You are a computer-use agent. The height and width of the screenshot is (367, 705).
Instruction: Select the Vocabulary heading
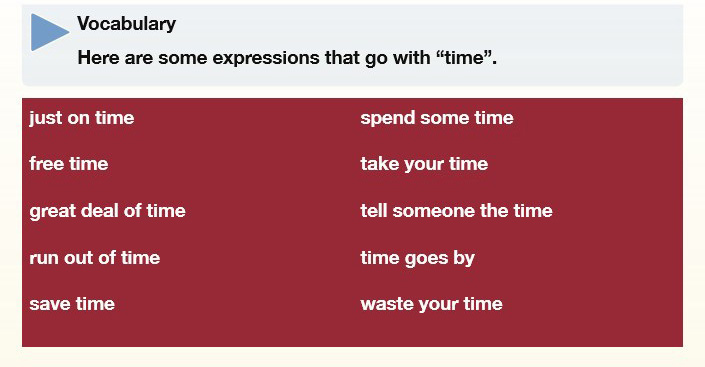click(x=126, y=23)
